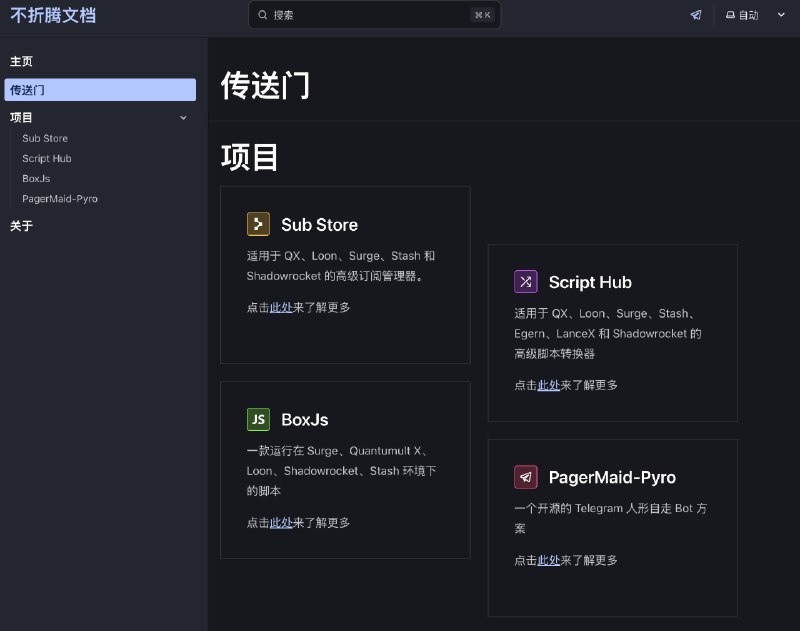This screenshot has width=800, height=631.
Task: Open Sub Store sidebar entry
Action: tap(45, 138)
